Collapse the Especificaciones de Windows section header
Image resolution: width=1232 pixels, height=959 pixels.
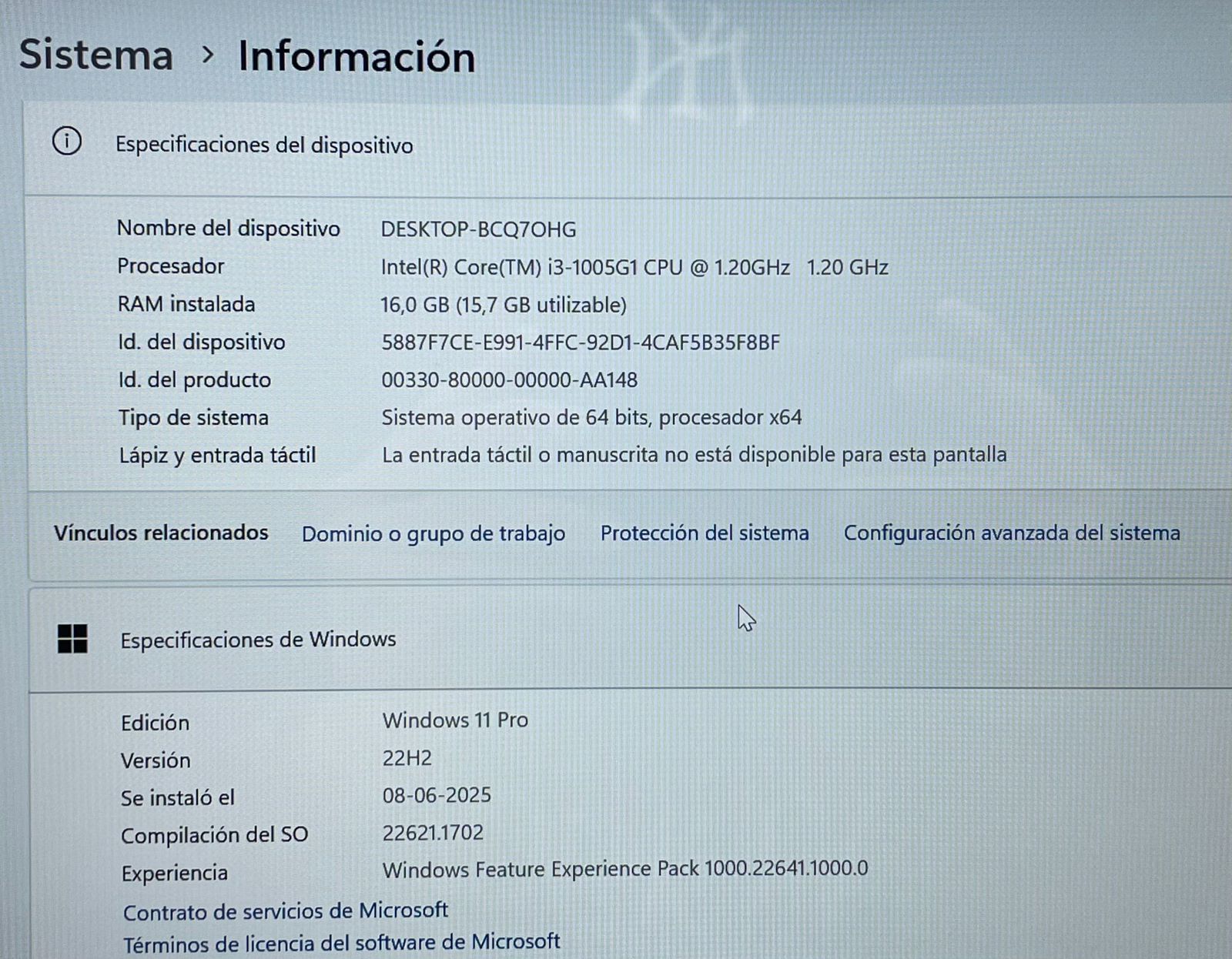pyautogui.click(x=630, y=639)
